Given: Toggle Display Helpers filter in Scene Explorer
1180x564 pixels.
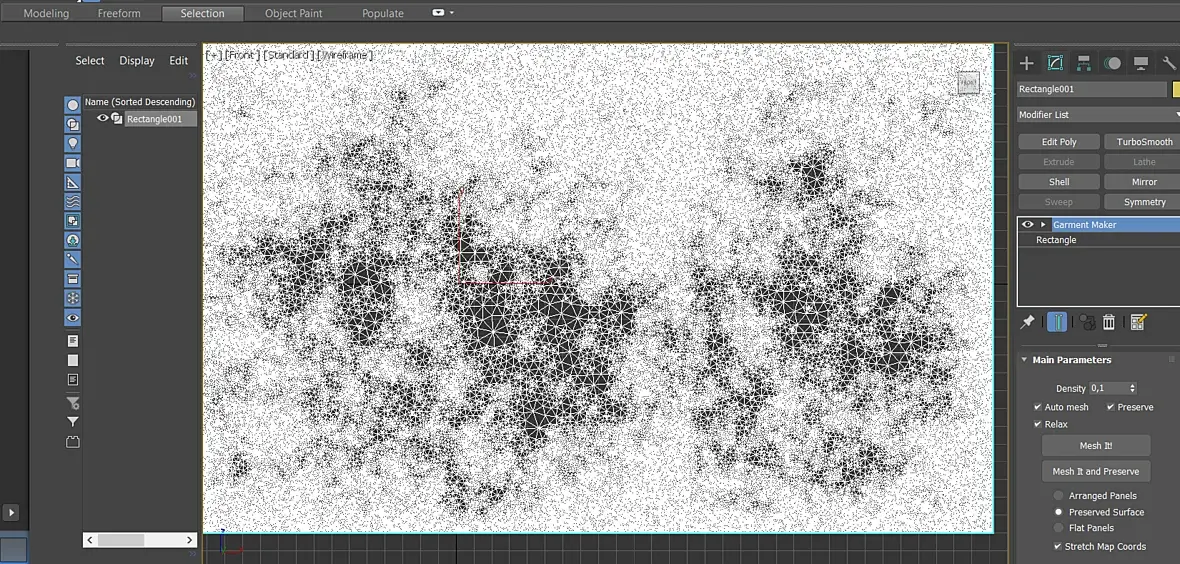Looking at the screenshot, I should coord(73,182).
